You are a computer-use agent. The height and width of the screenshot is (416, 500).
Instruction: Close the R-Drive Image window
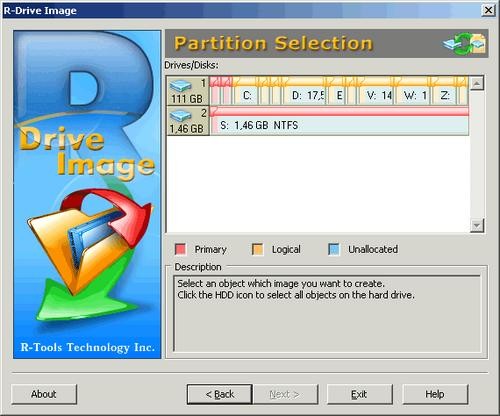488,10
